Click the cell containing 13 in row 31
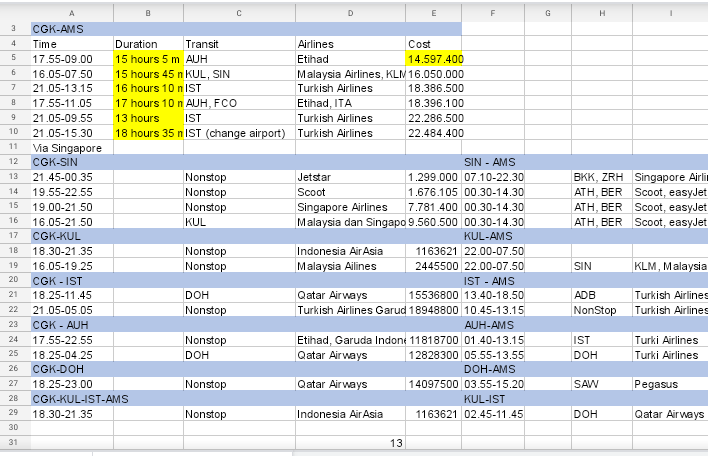The width and height of the screenshot is (708, 456). click(350, 442)
